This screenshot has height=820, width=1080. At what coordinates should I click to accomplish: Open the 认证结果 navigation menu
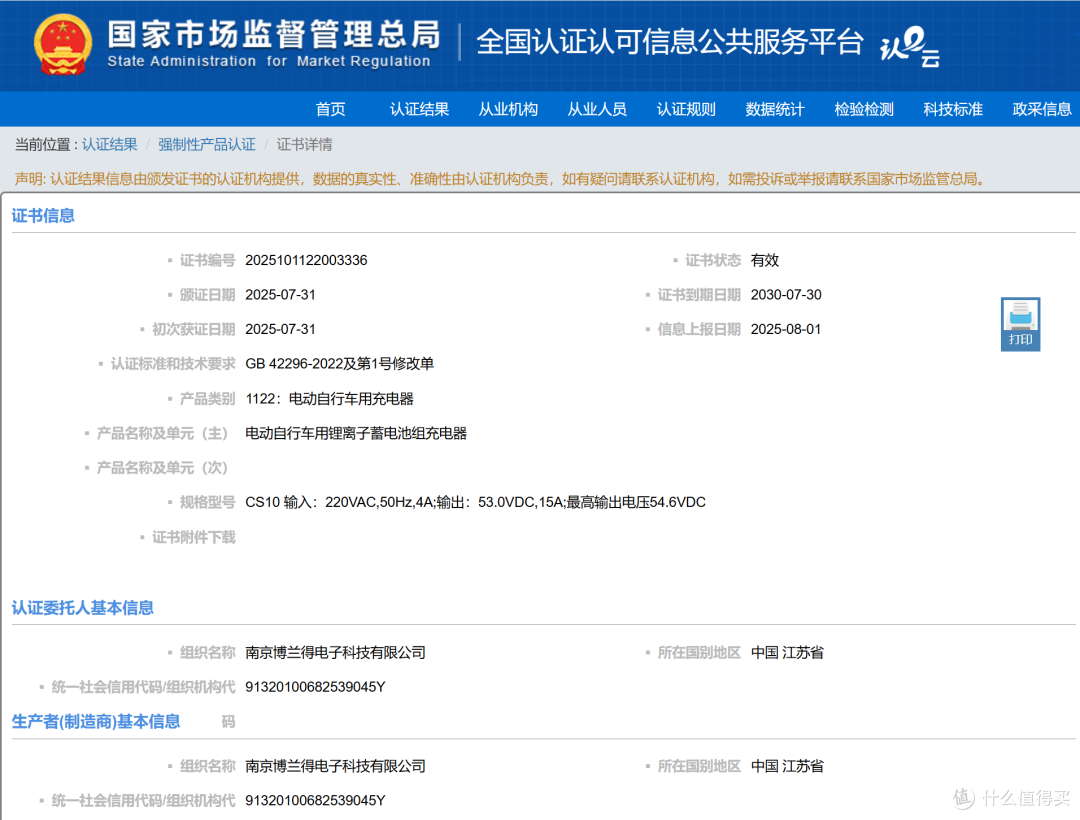point(419,109)
